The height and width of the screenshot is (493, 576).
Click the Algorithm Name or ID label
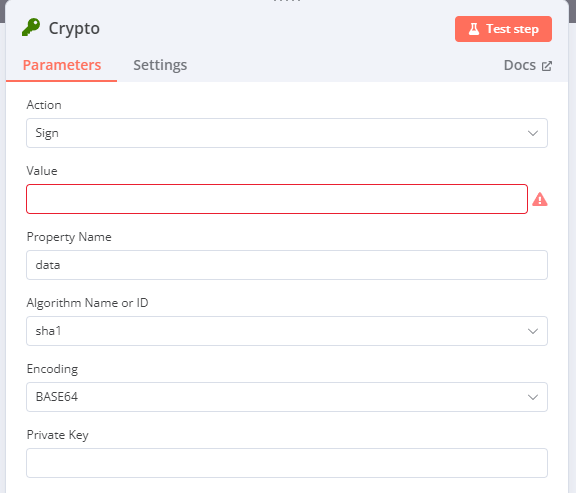point(87,303)
